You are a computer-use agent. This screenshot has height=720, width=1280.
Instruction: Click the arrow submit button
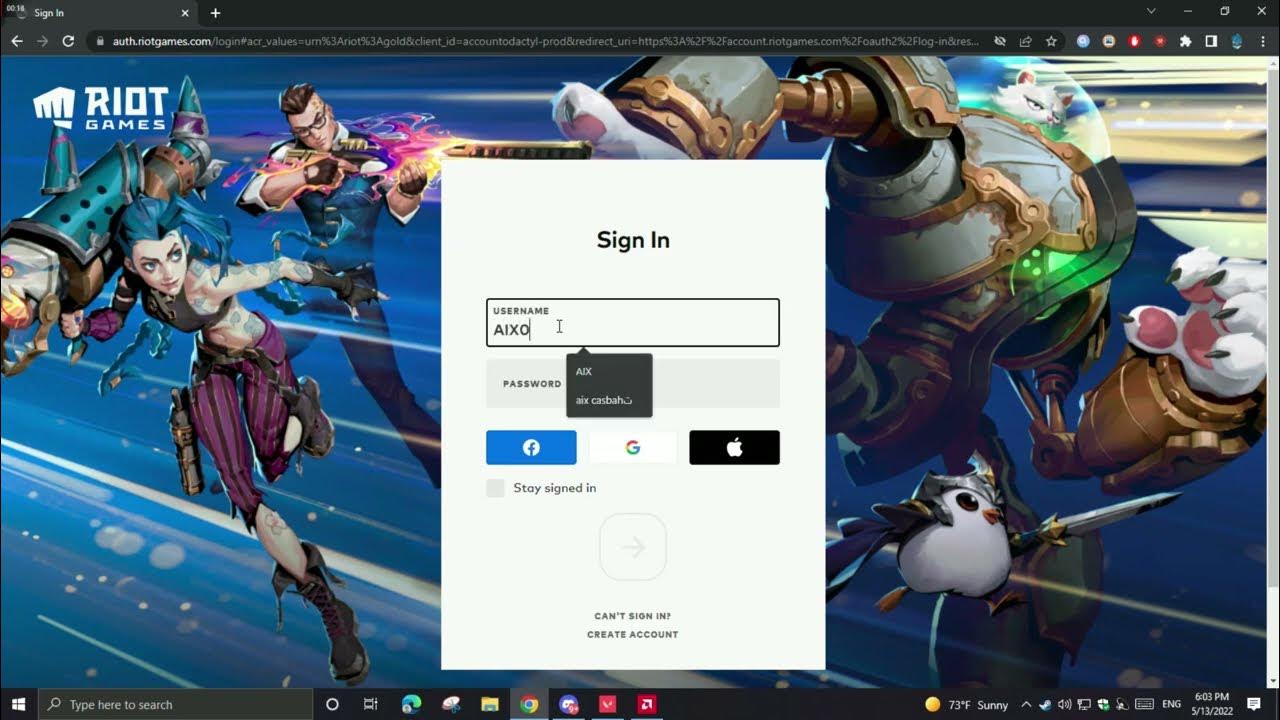(633, 547)
